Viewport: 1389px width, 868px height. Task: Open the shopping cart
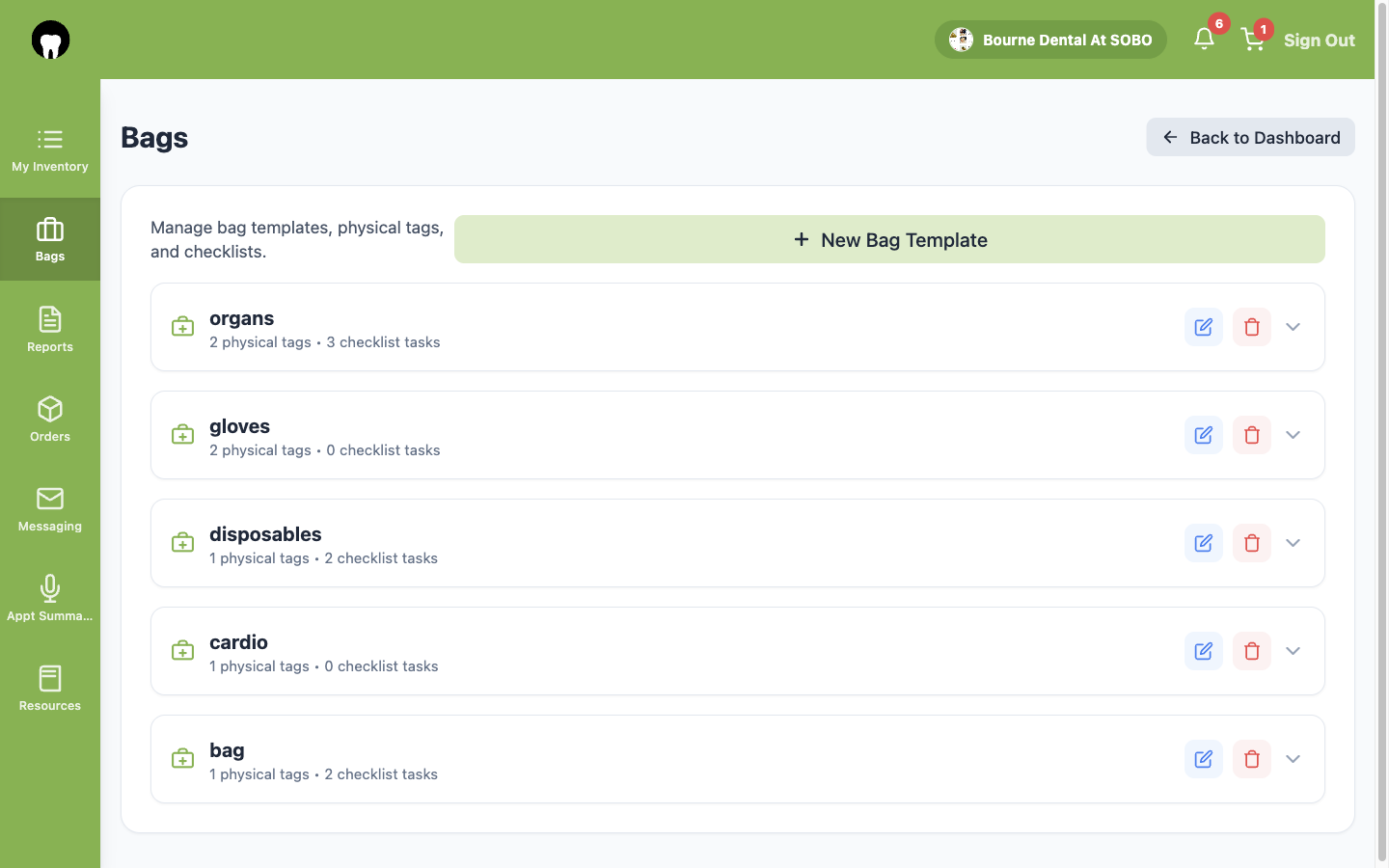pyautogui.click(x=1253, y=40)
